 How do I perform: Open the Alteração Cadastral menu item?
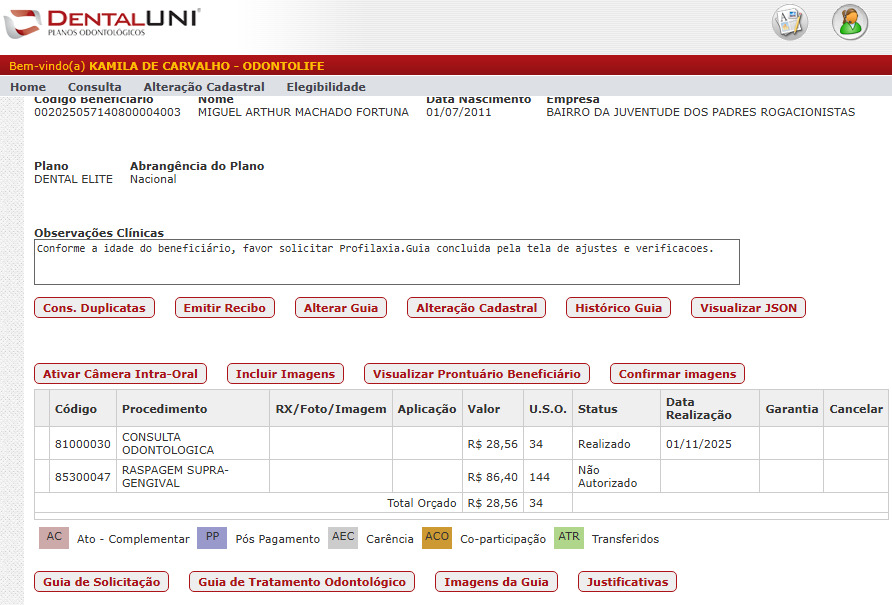click(x=204, y=87)
